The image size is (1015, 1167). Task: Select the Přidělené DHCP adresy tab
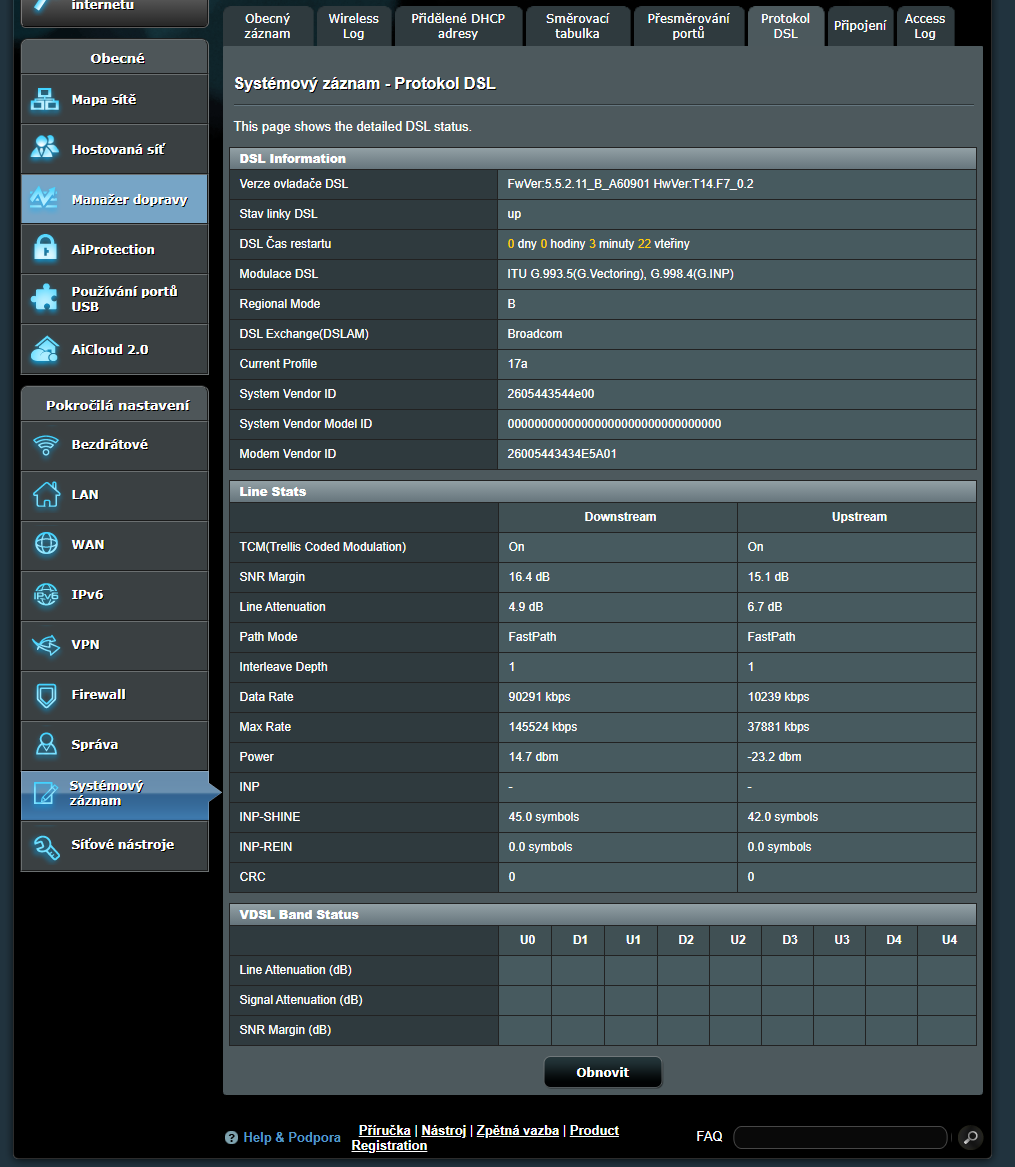pos(458,26)
